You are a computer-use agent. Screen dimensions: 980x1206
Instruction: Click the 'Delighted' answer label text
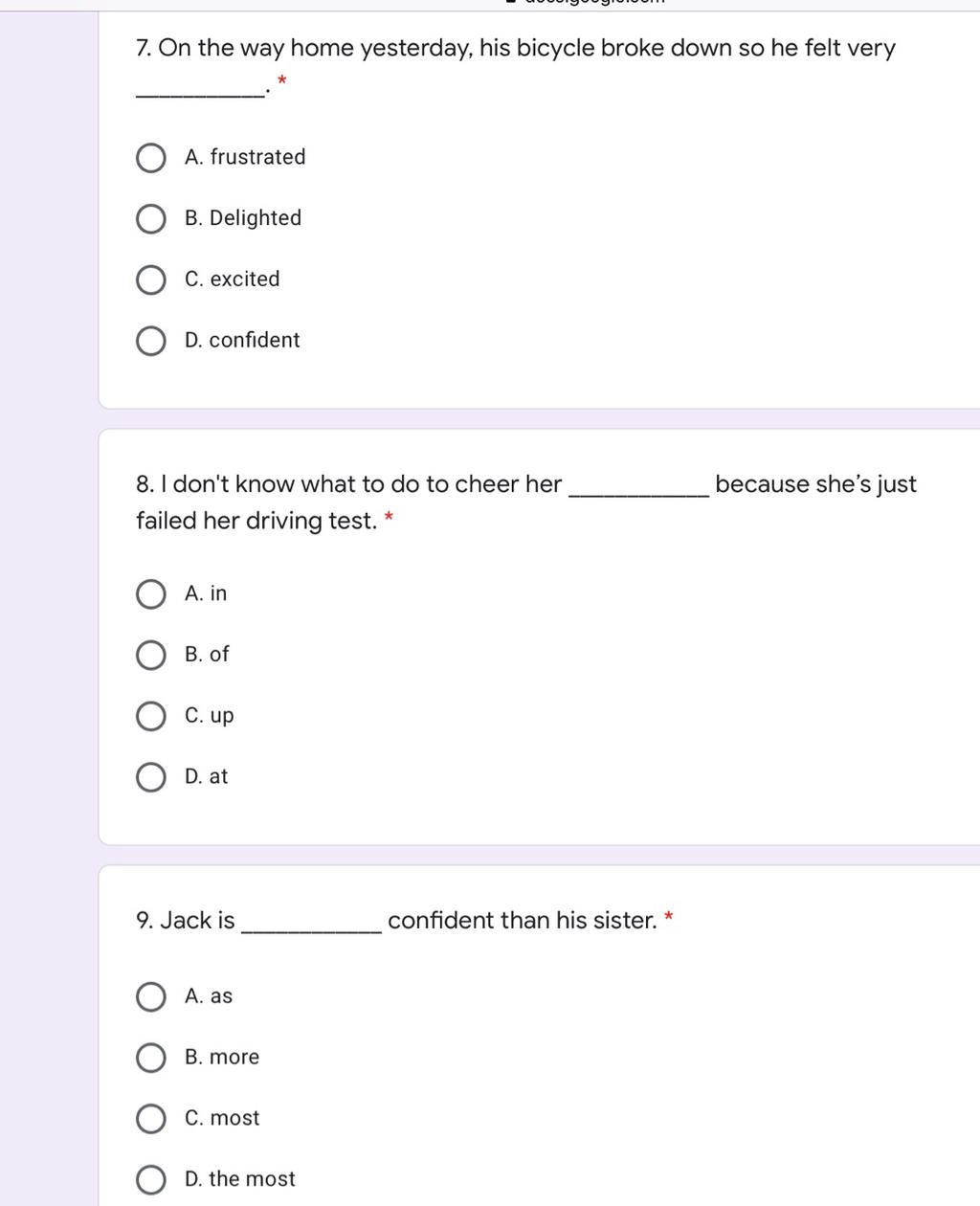(x=256, y=219)
